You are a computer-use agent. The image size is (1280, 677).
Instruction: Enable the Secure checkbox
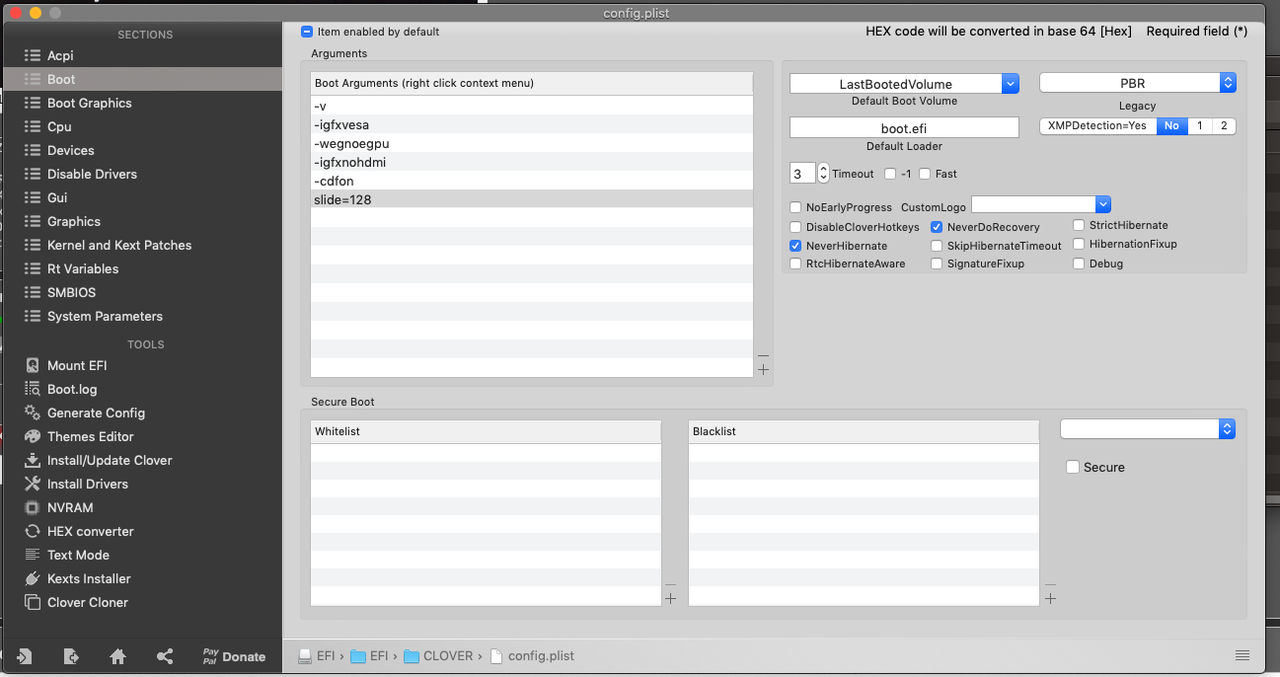coord(1073,467)
